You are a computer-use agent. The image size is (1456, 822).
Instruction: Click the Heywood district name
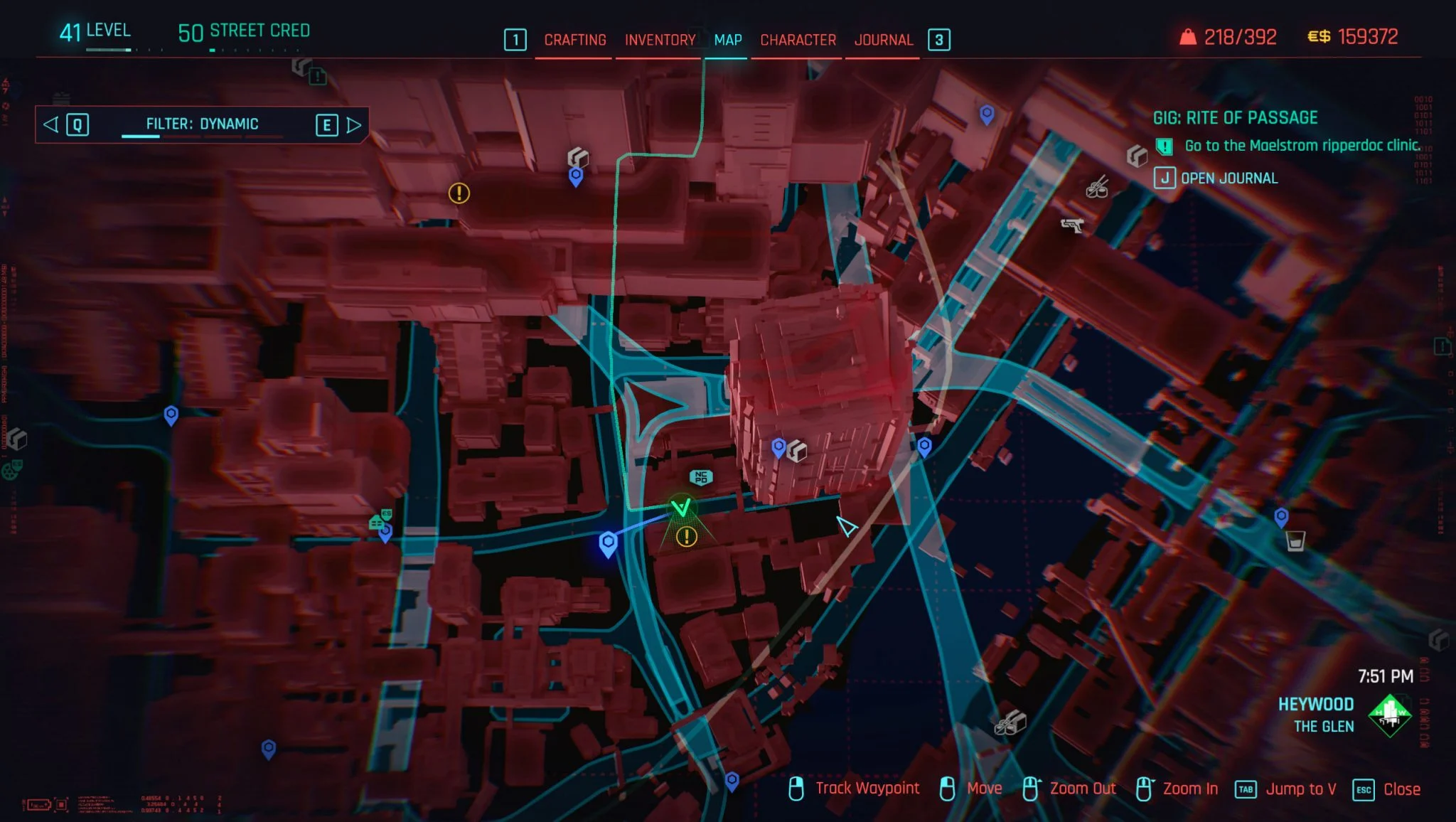pos(1316,704)
